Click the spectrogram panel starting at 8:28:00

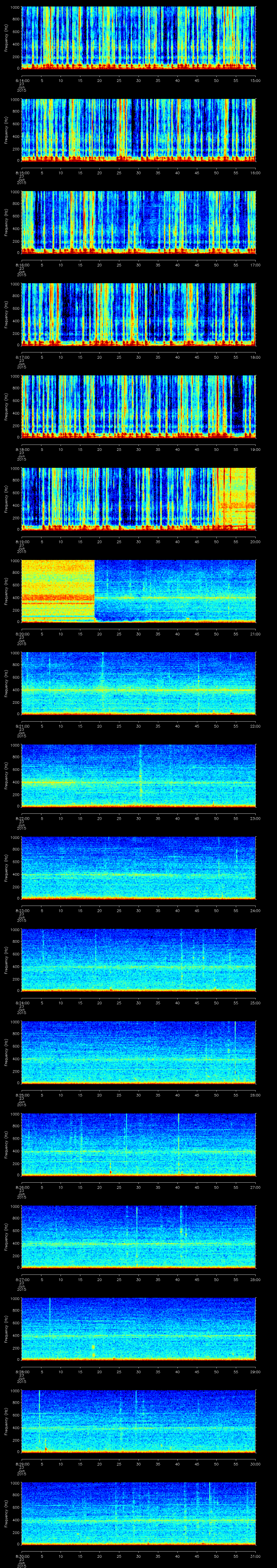click(139, 1329)
